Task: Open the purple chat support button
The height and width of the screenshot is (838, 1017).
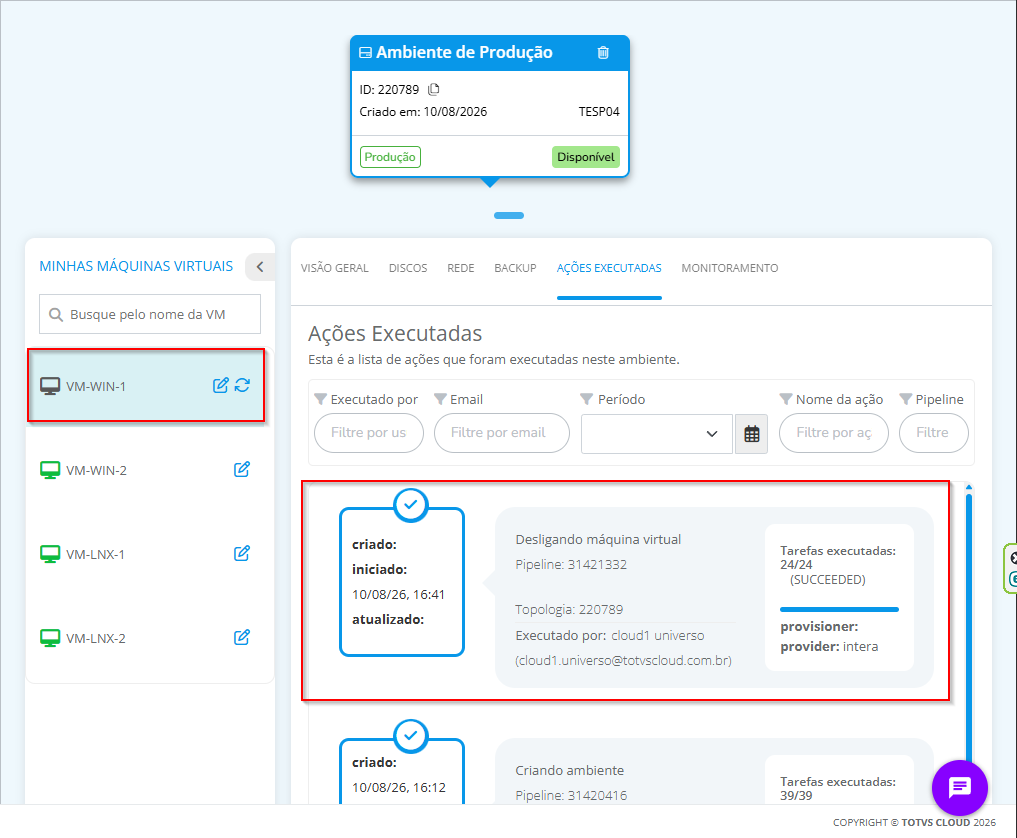Action: (x=959, y=787)
